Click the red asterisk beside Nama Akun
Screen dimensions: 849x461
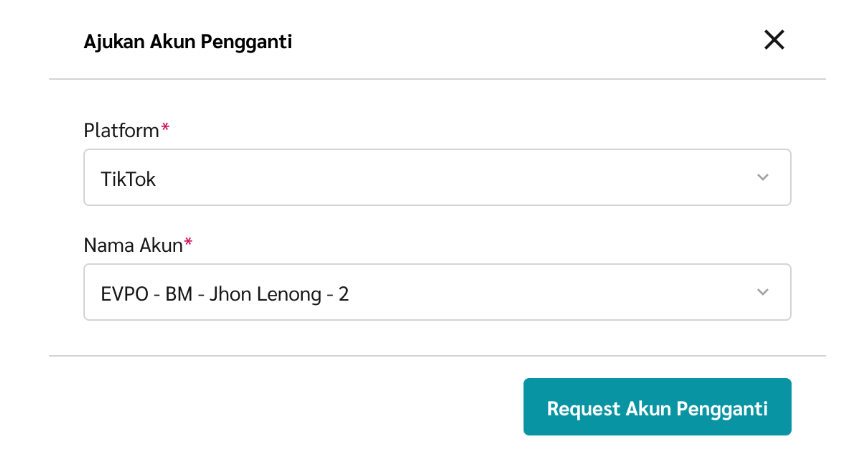(x=187, y=244)
